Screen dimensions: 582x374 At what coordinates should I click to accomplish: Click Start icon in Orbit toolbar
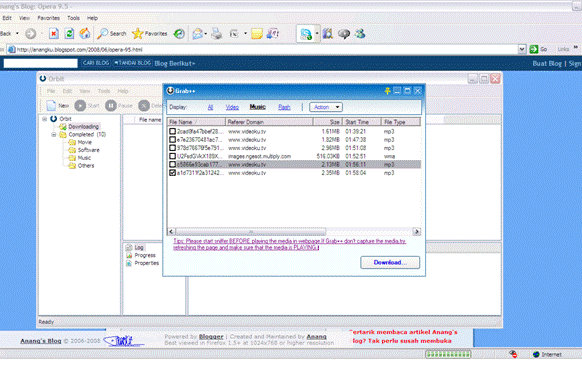click(80, 106)
